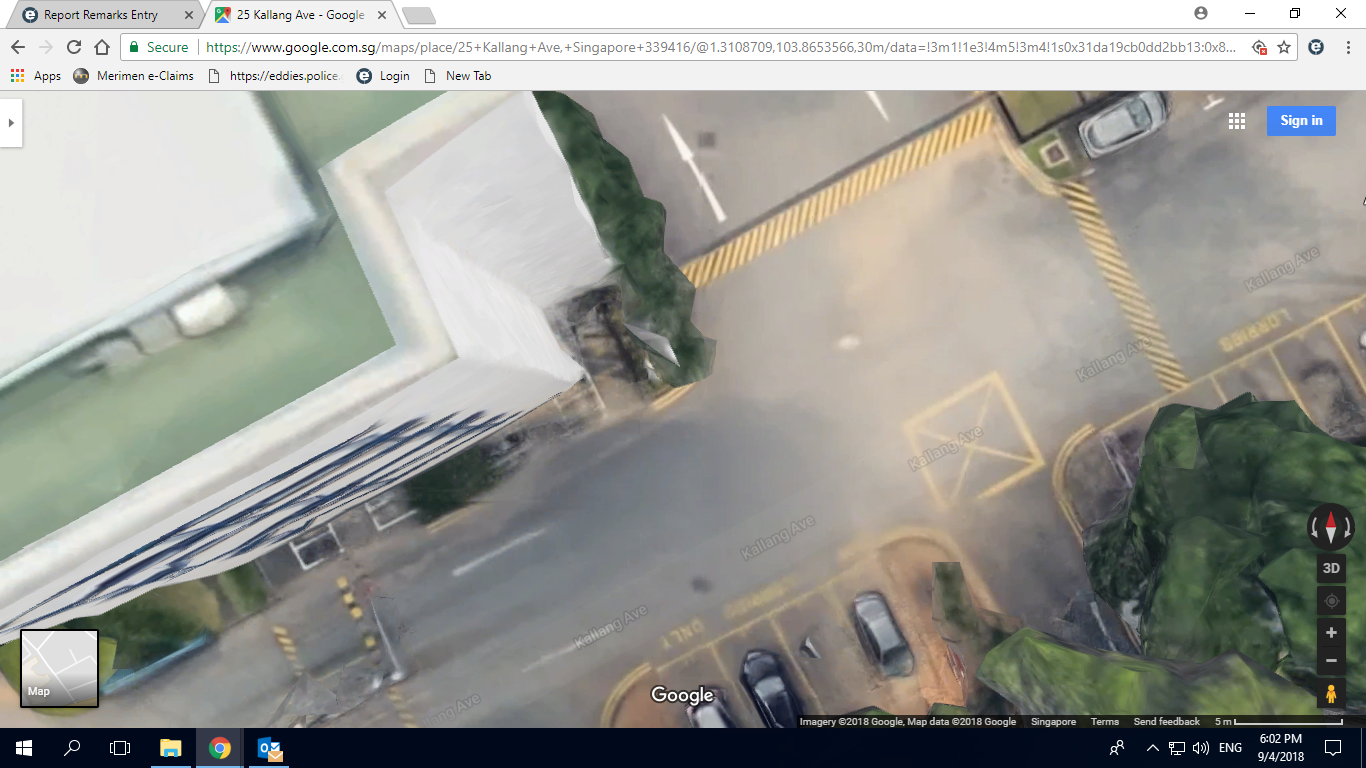The image size is (1366, 768).
Task: Switch to Map view thumbnail
Action: pyautogui.click(x=59, y=668)
